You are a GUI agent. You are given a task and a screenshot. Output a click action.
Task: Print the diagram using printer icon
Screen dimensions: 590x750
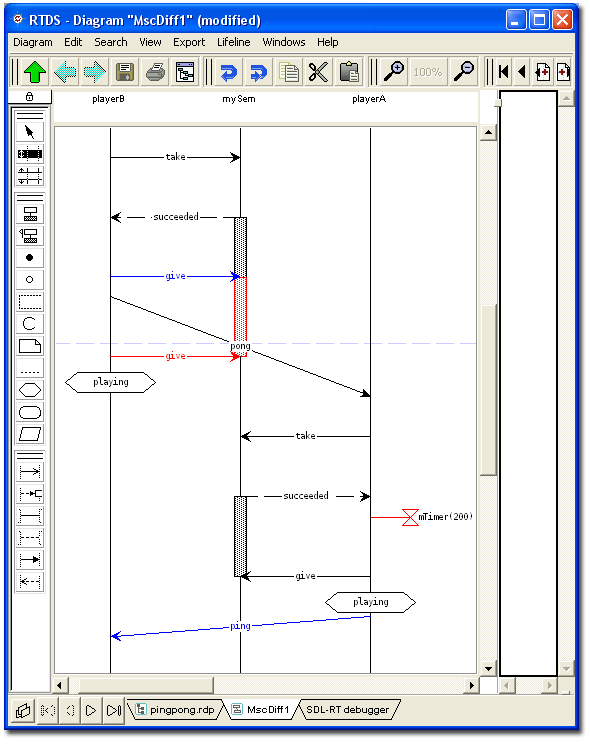tap(155, 73)
